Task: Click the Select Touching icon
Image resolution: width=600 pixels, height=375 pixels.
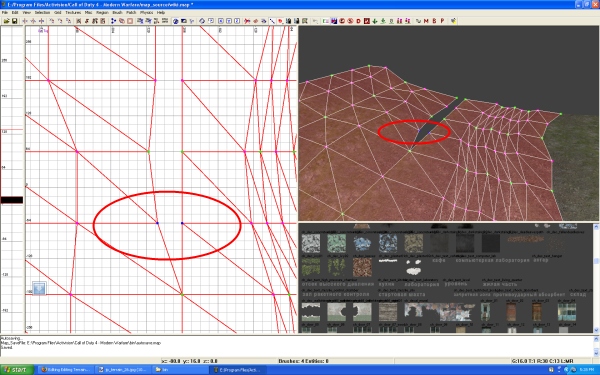Action: 87,21
